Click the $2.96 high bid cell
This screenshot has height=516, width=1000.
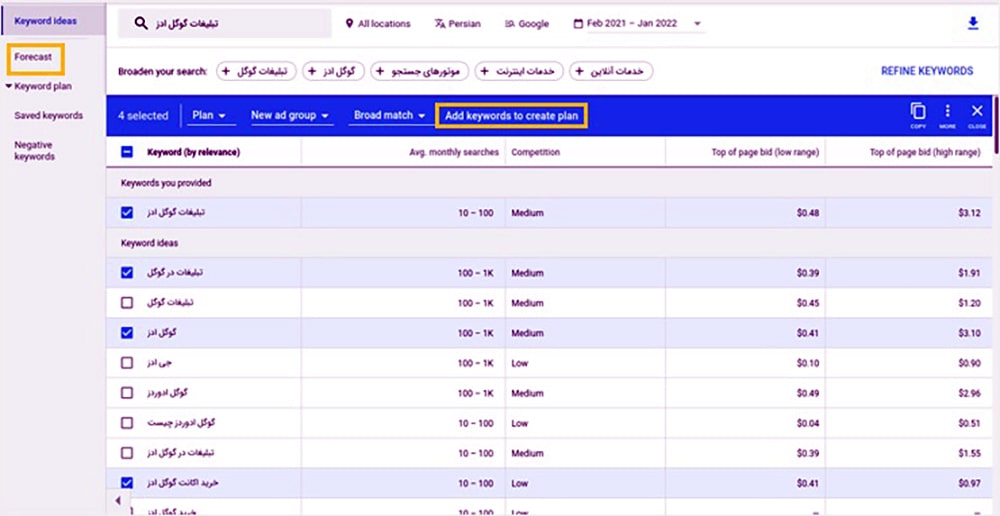tap(969, 394)
